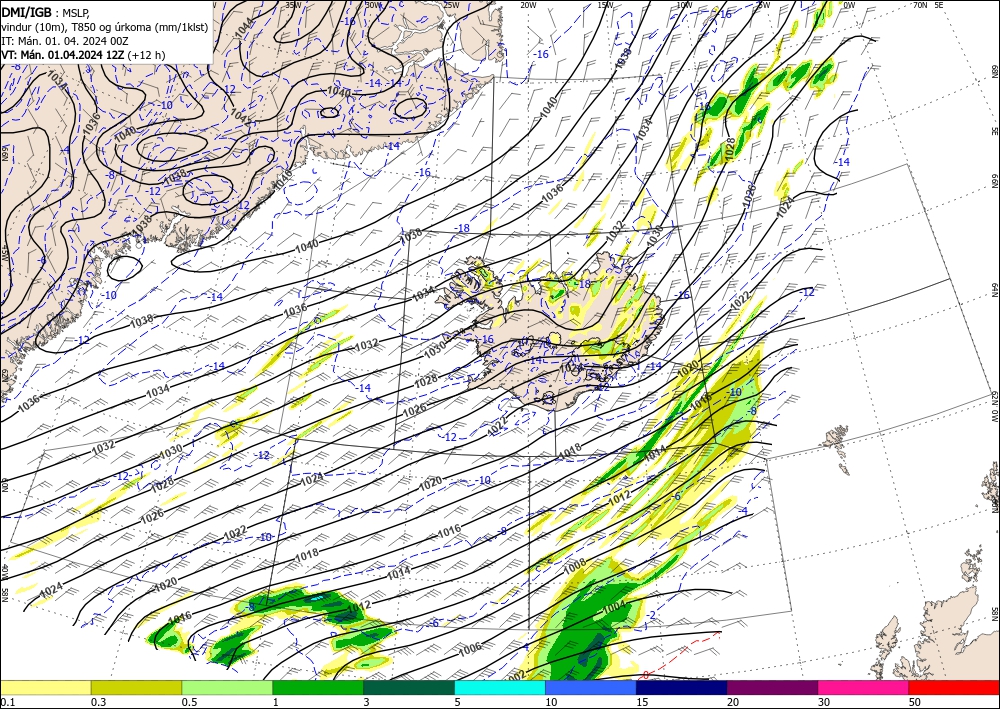This screenshot has height=709, width=1000.
Task: Click the medium green 1 mm legend swatch
Action: tap(318, 687)
